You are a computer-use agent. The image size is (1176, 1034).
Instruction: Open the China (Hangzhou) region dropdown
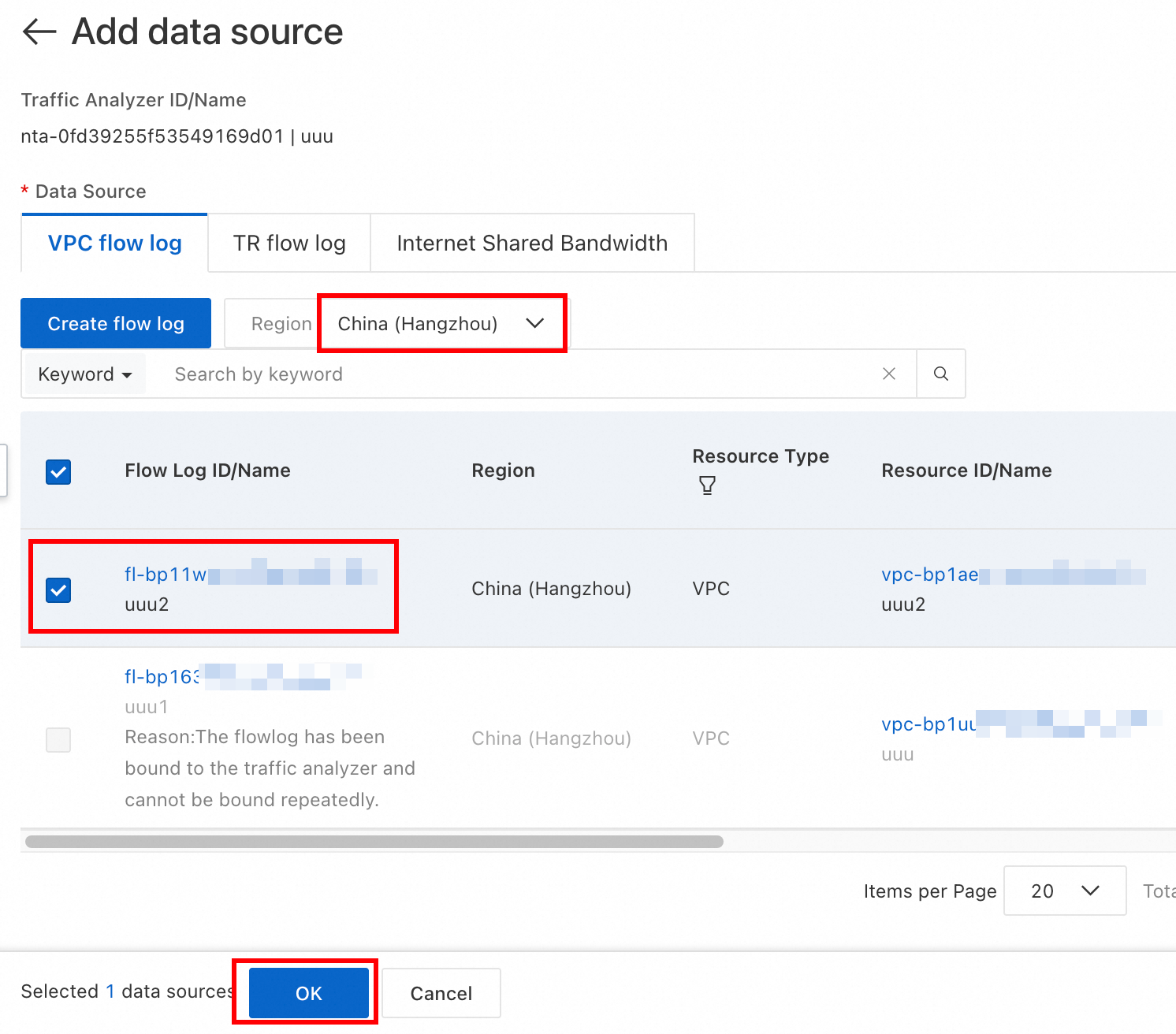[441, 323]
